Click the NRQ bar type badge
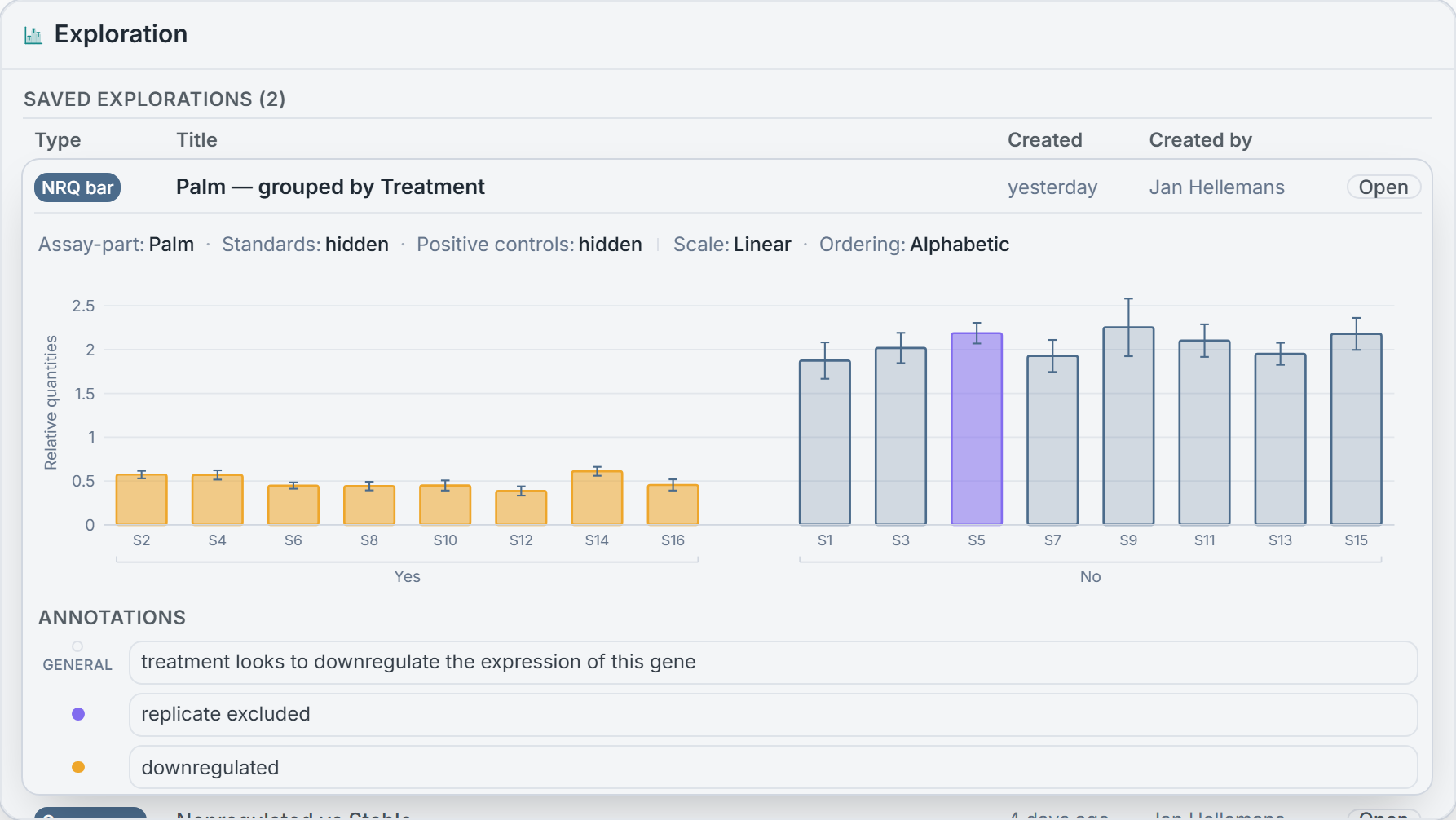 pyautogui.click(x=77, y=187)
